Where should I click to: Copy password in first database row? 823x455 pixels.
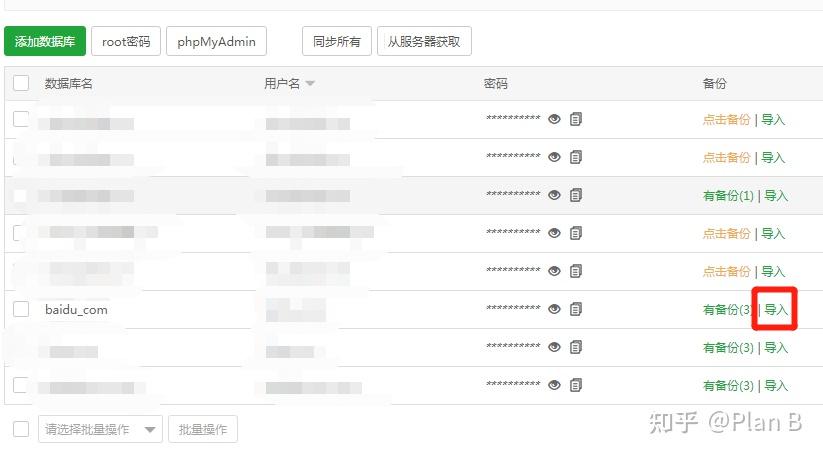pyautogui.click(x=576, y=119)
